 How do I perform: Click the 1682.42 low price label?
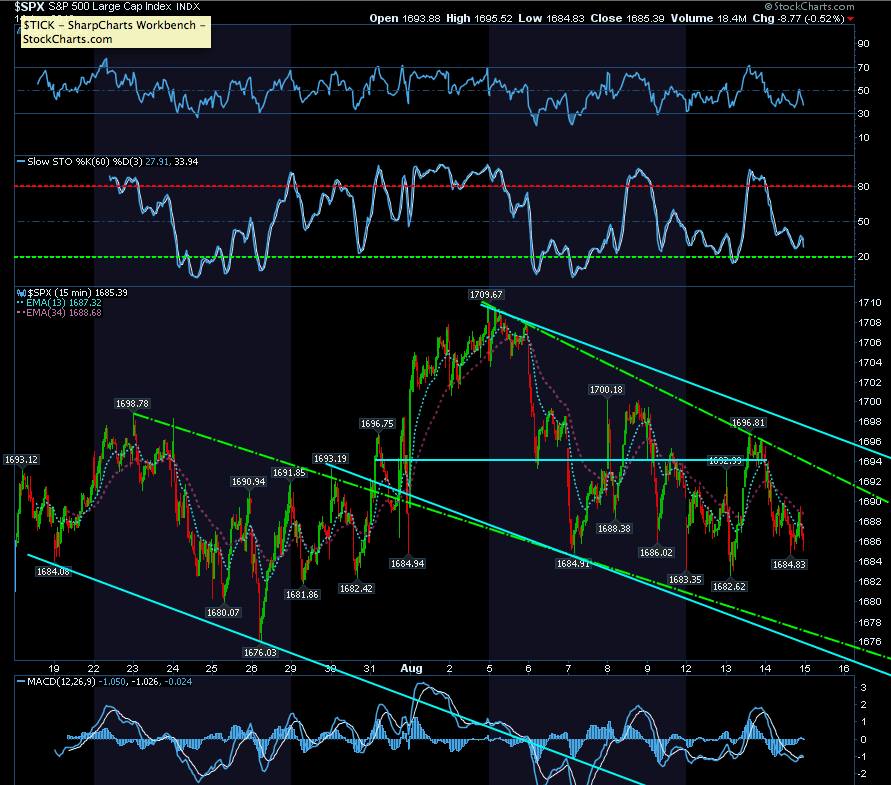coord(356,588)
